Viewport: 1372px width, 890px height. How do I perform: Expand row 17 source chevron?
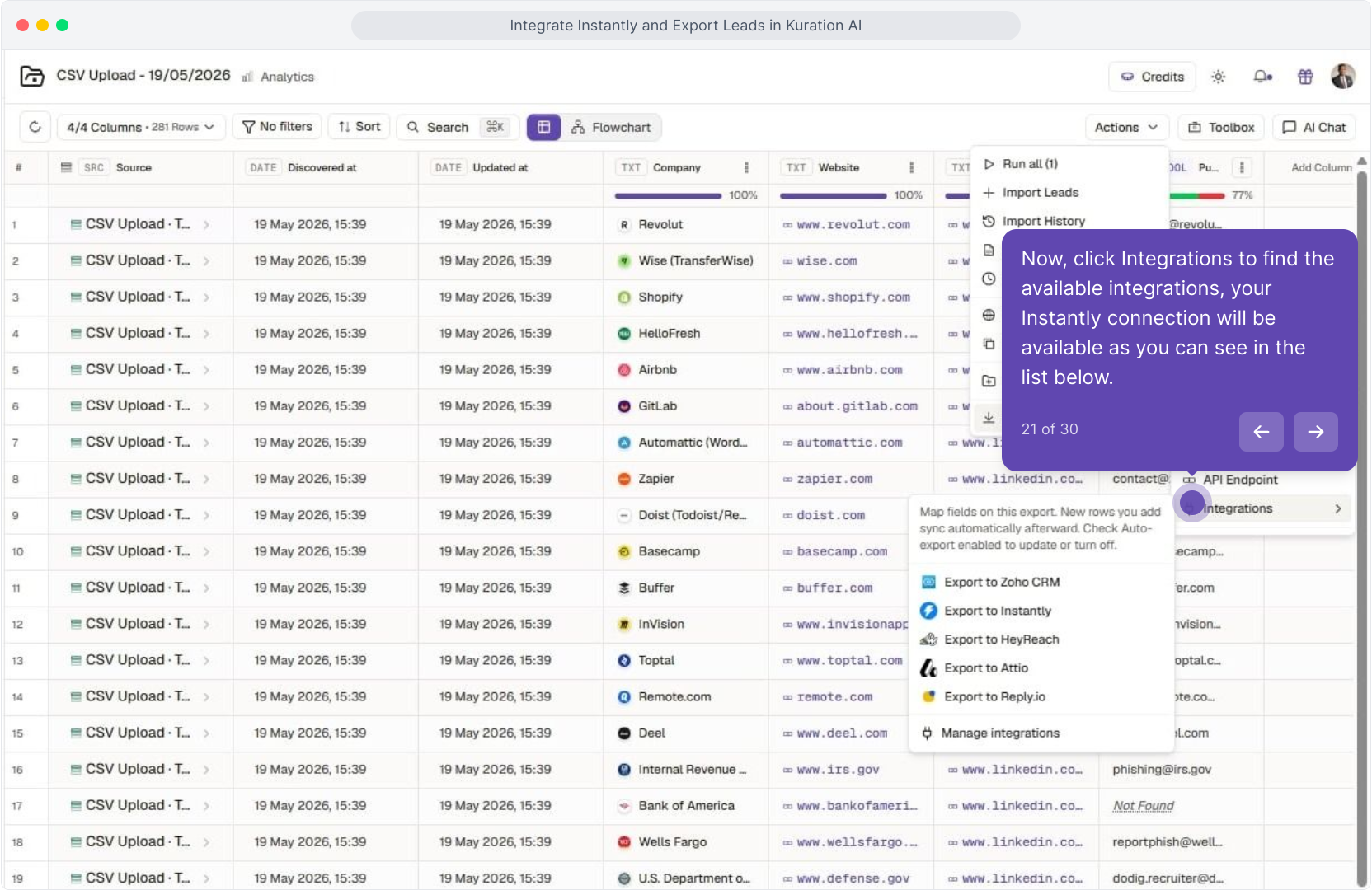[206, 806]
